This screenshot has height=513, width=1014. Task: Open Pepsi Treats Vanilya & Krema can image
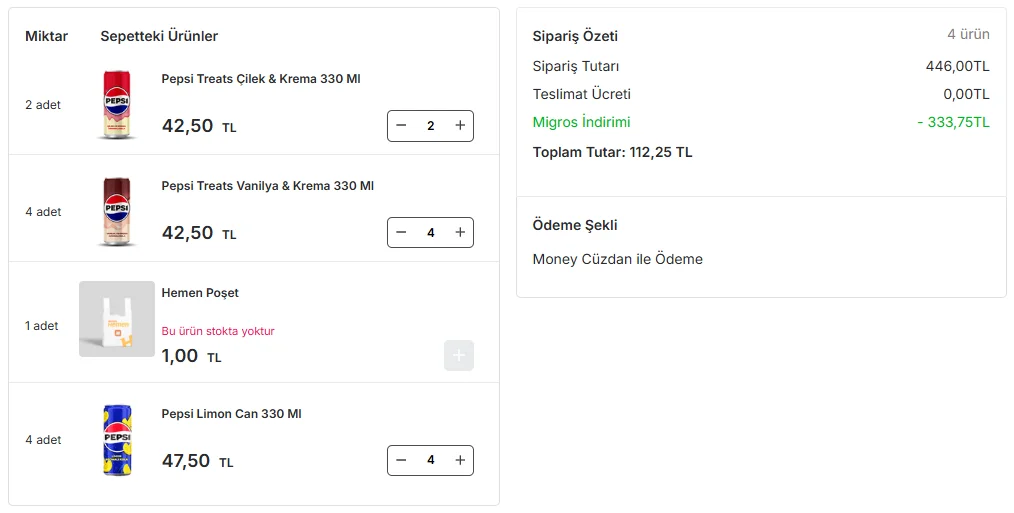[x=117, y=212]
